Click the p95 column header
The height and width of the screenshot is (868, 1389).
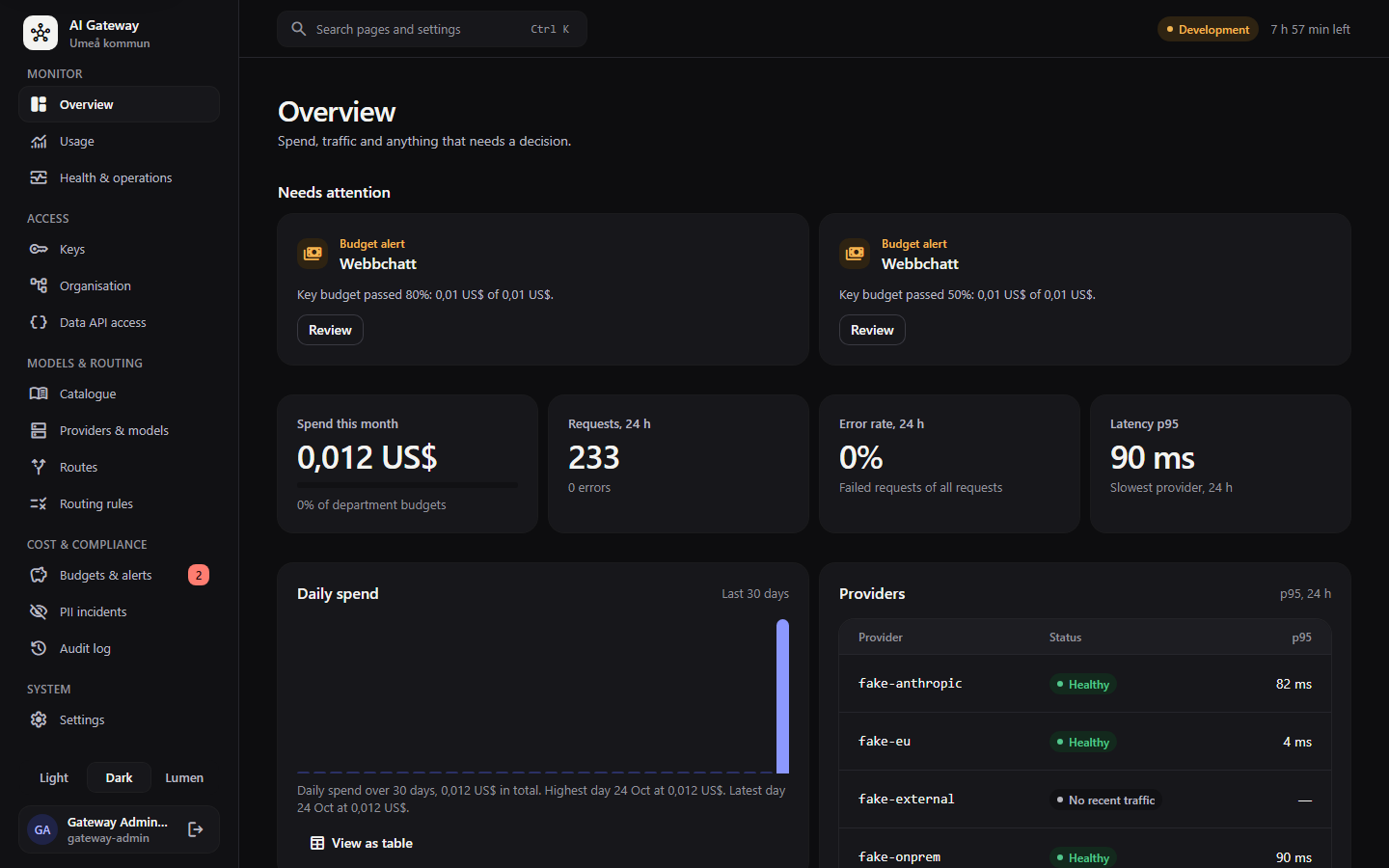1301,637
